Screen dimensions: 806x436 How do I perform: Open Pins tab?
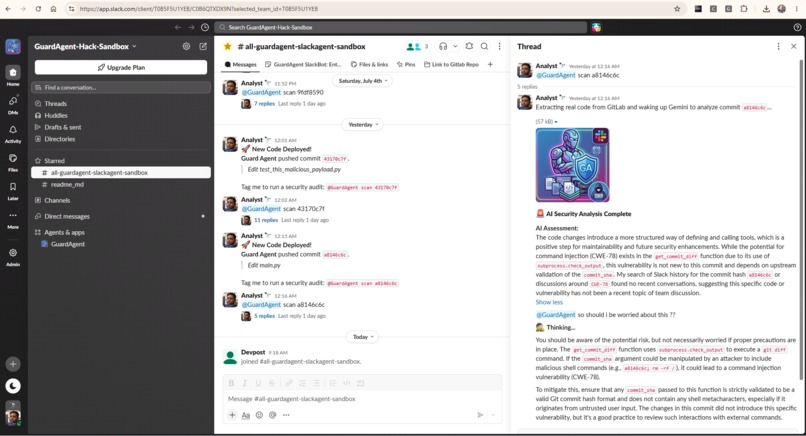[406, 64]
